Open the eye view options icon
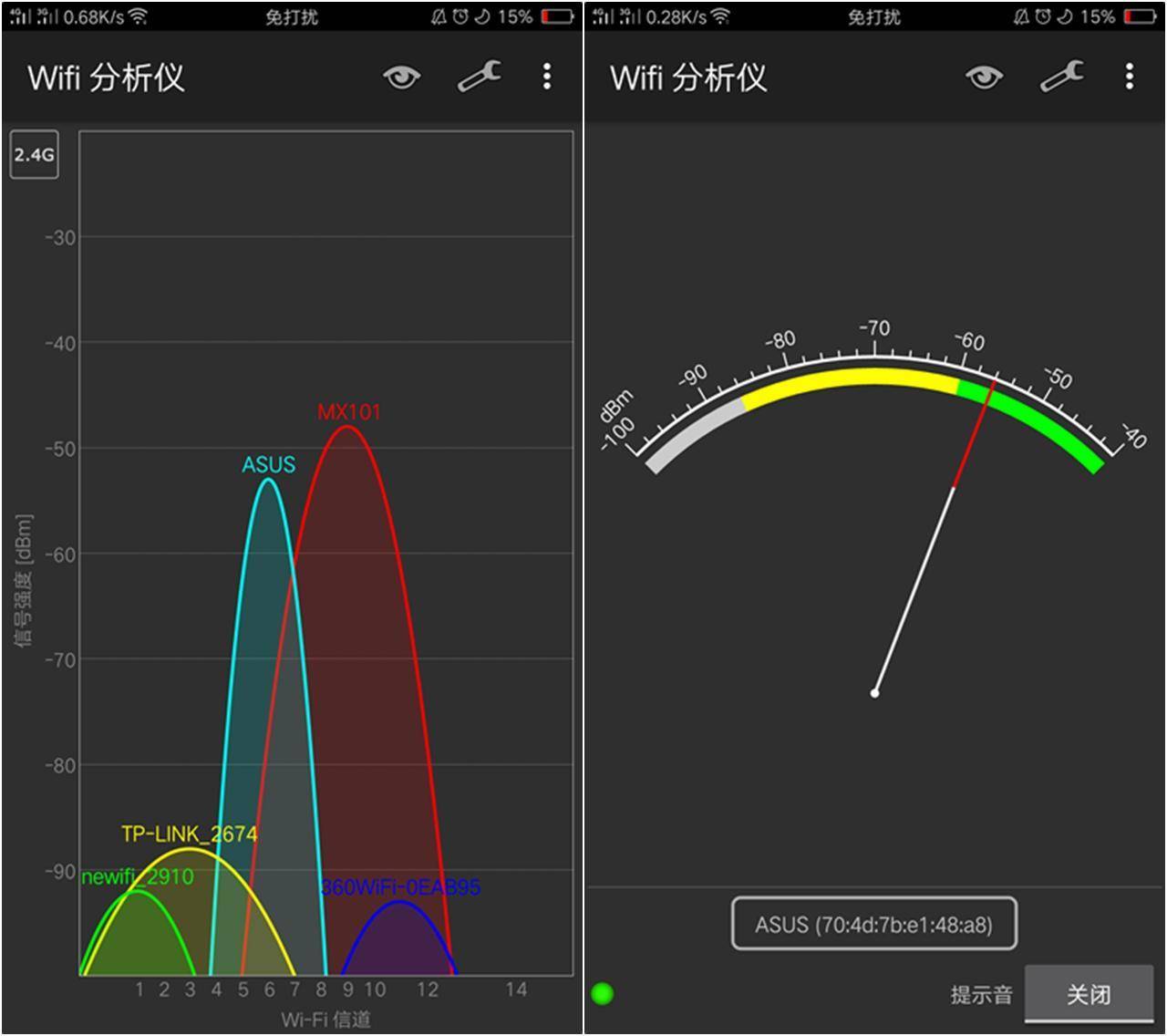The height and width of the screenshot is (1036, 1167). 399,78
